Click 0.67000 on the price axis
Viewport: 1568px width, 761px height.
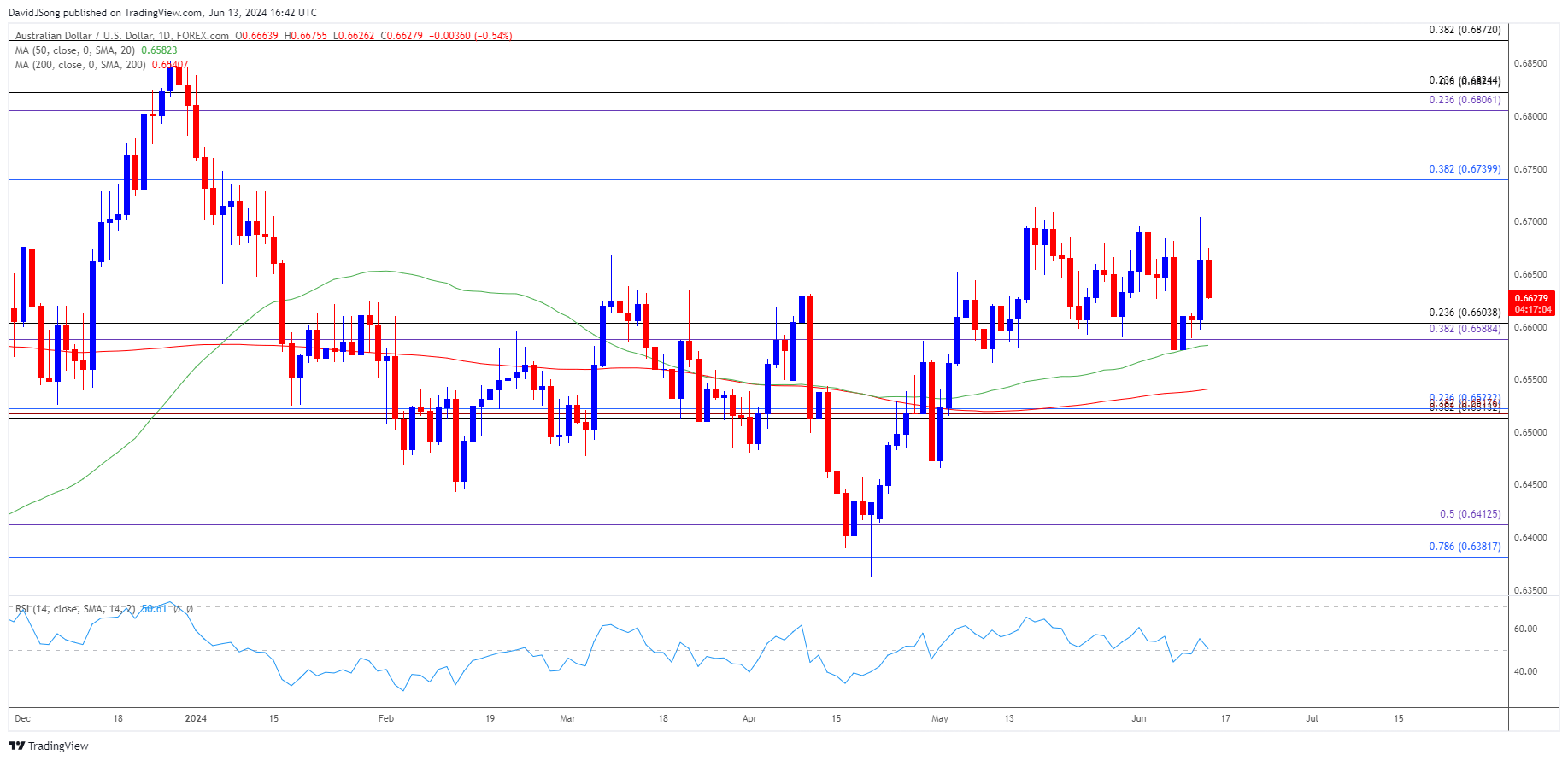coord(1530,222)
